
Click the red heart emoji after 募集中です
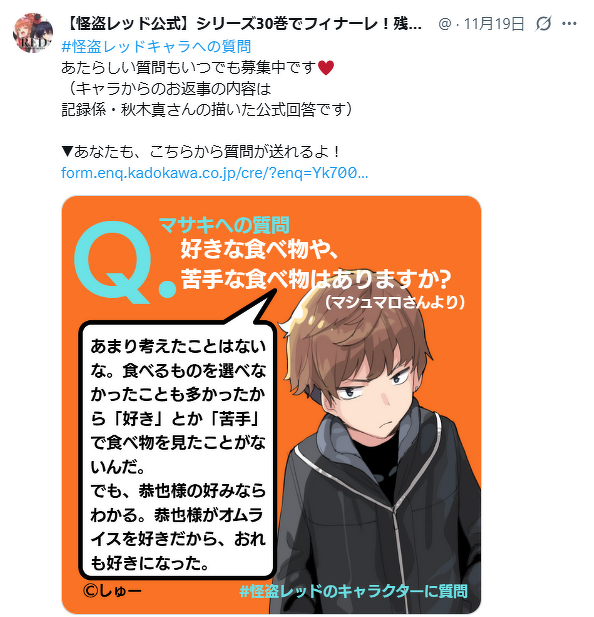pos(326,68)
